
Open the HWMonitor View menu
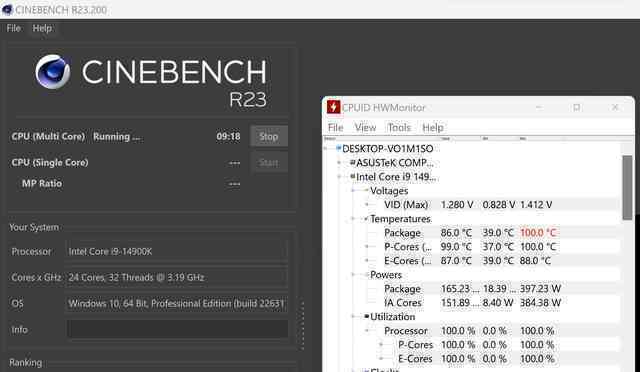coord(365,128)
